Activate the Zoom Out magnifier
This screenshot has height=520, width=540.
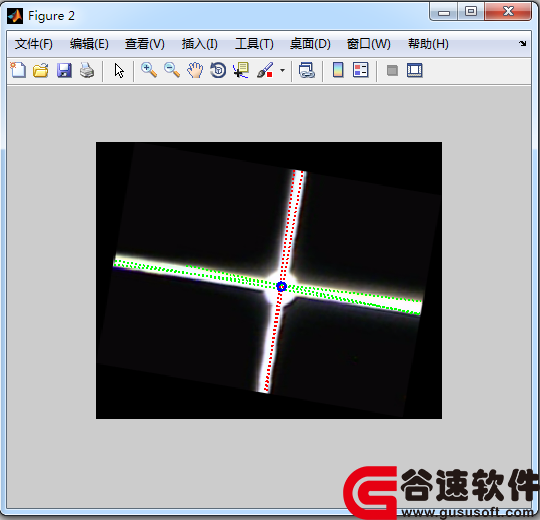click(172, 70)
